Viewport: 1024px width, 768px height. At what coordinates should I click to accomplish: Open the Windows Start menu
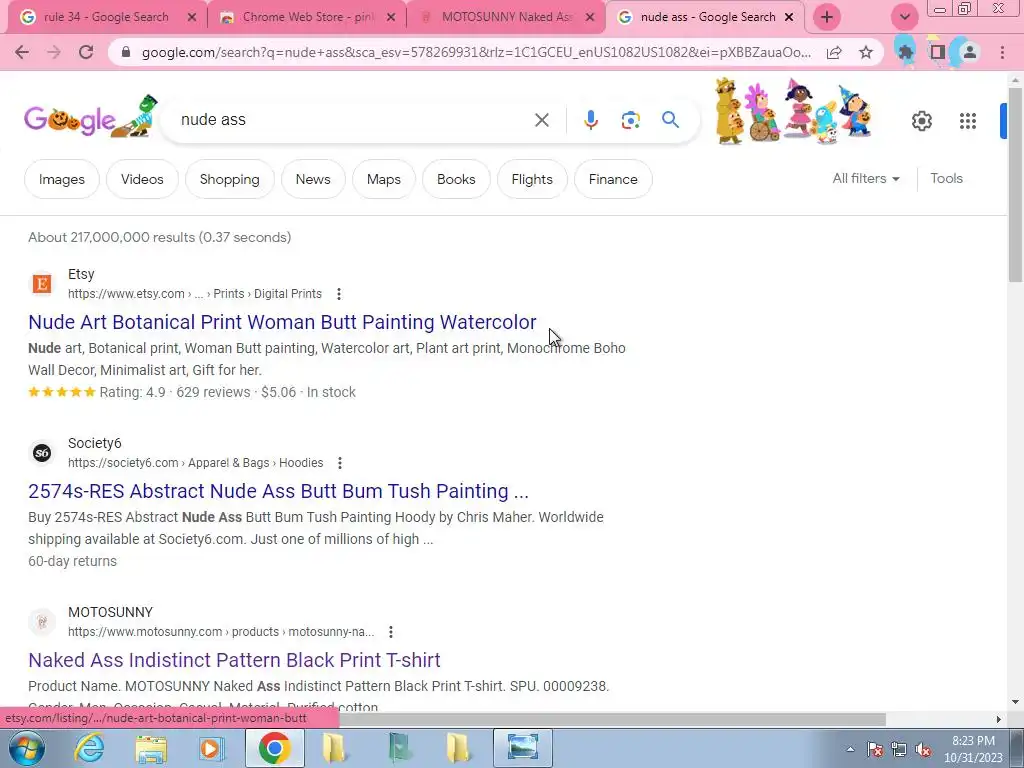[x=25, y=748]
